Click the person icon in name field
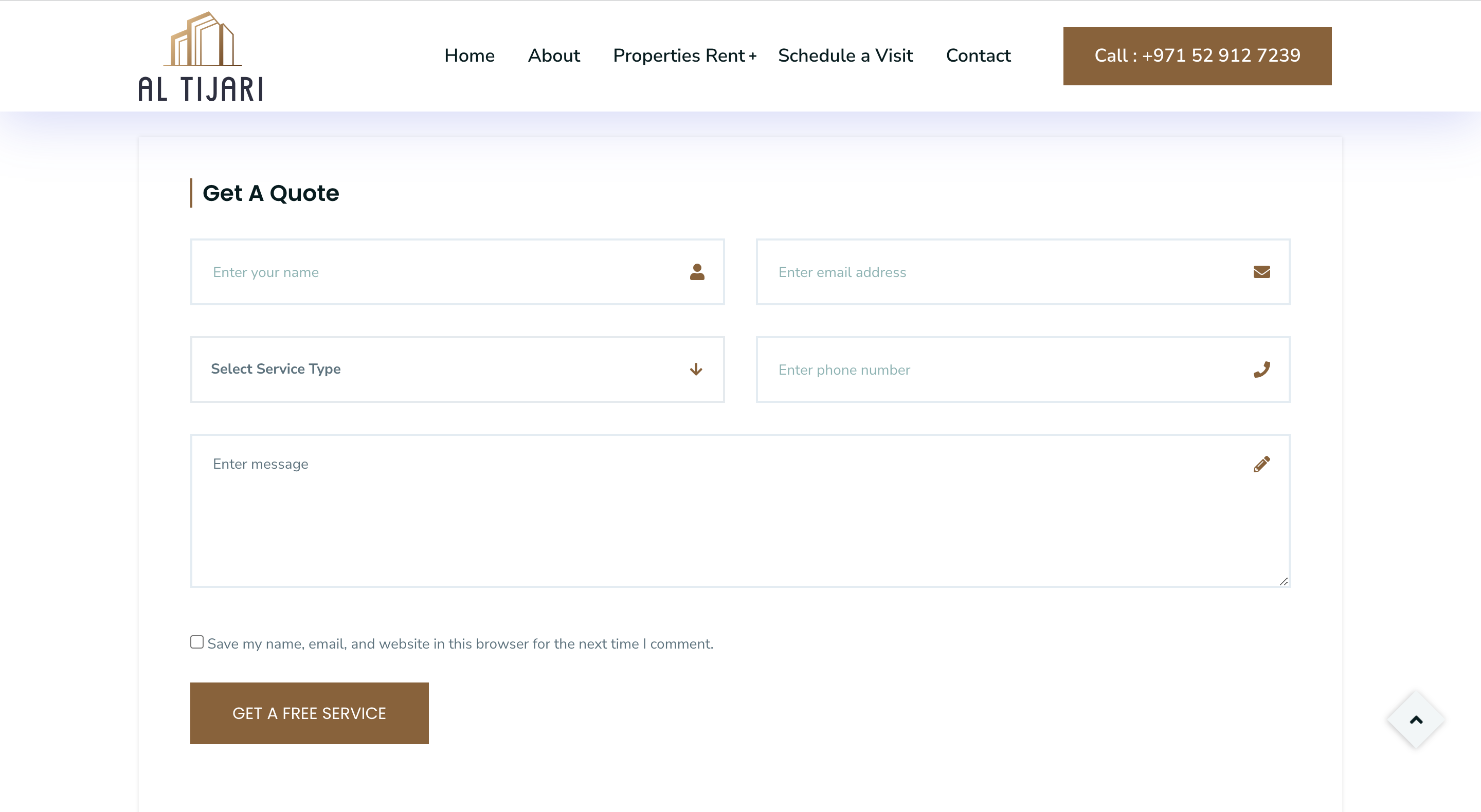The width and height of the screenshot is (1481, 812). point(697,272)
